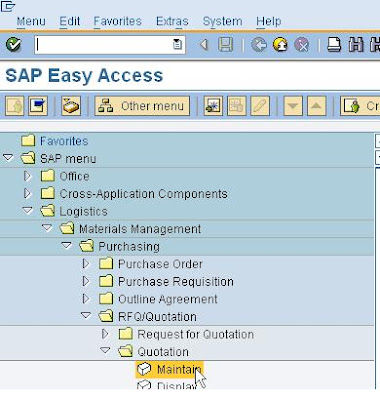Click the SAP Business Workplace icon
380x400 pixels.
(71, 106)
